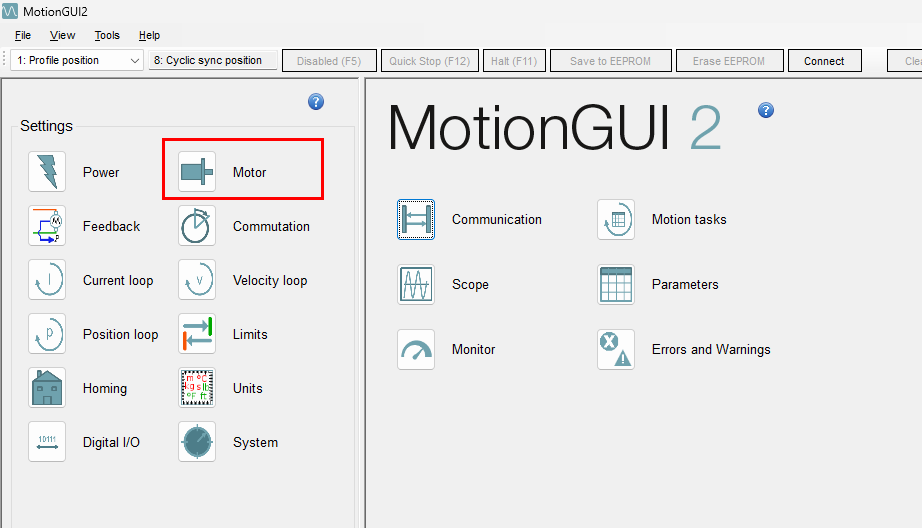Open the Limits arrows icon
Viewport: 922px width, 528px height.
point(197,334)
